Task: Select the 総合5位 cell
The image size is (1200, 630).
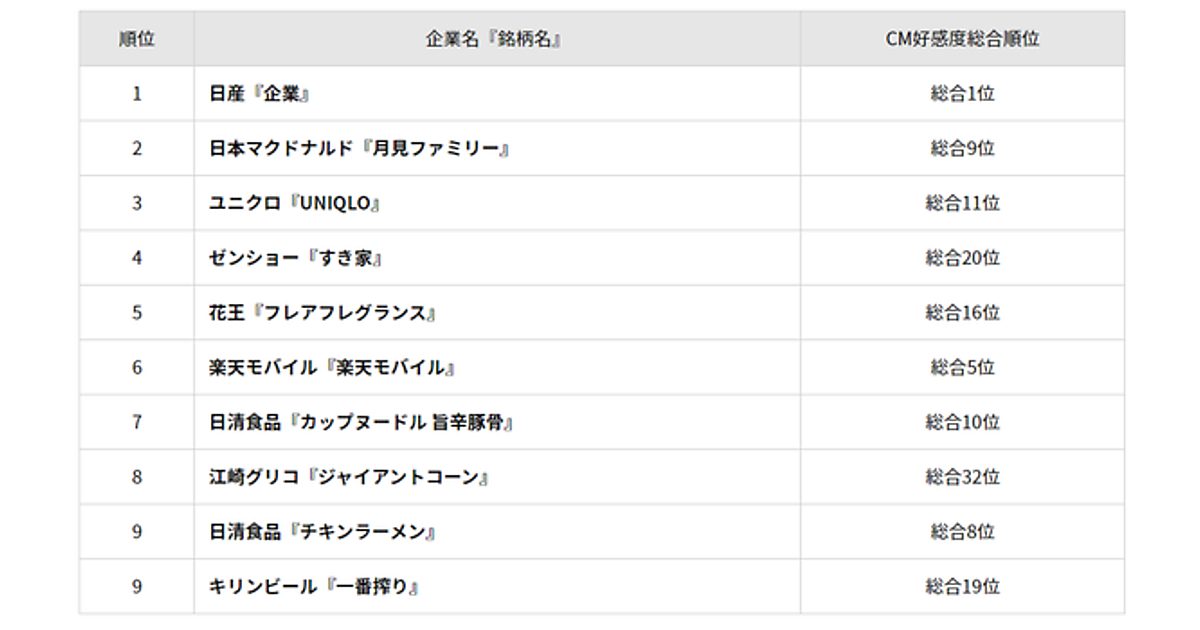Action: click(962, 368)
